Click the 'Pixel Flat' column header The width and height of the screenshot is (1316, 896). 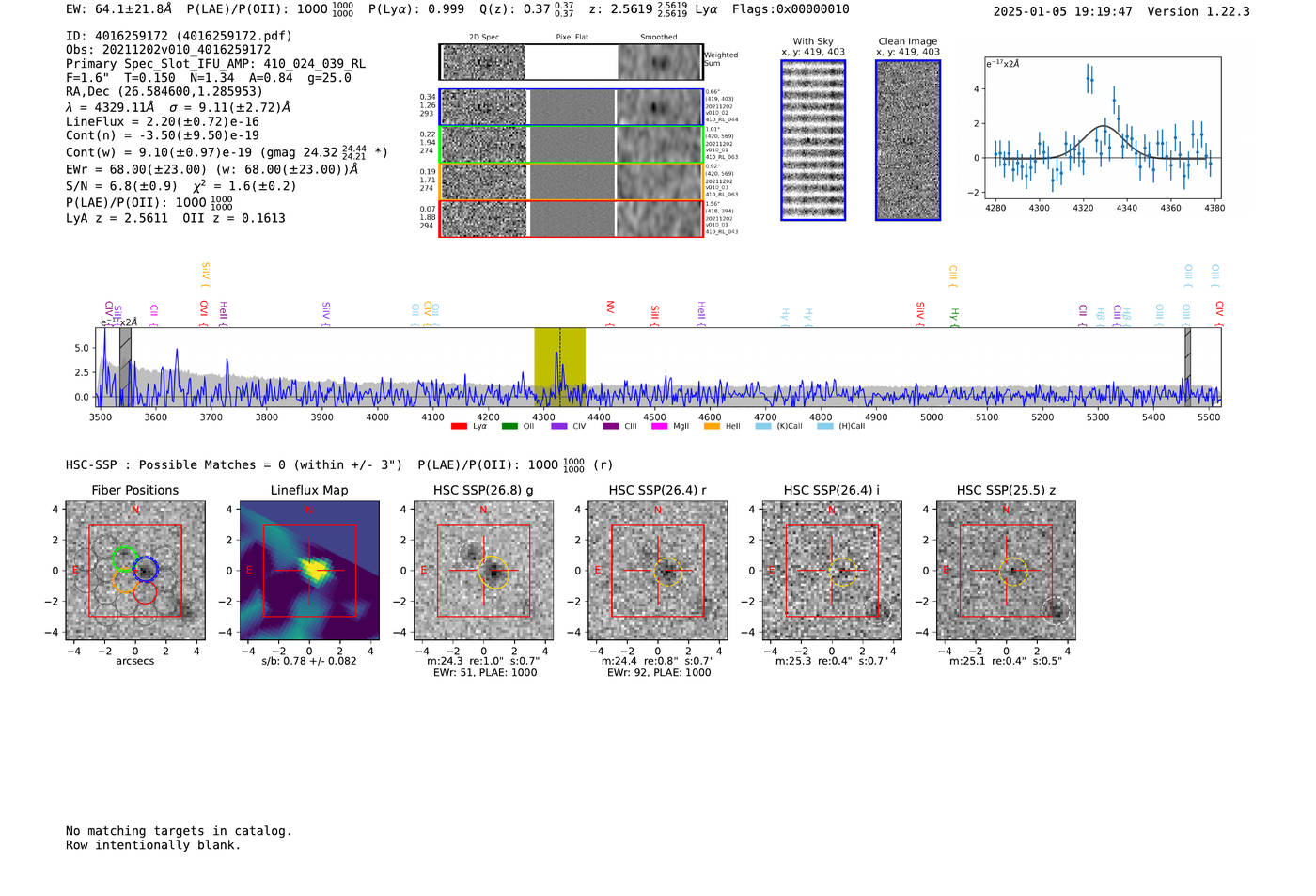point(572,38)
